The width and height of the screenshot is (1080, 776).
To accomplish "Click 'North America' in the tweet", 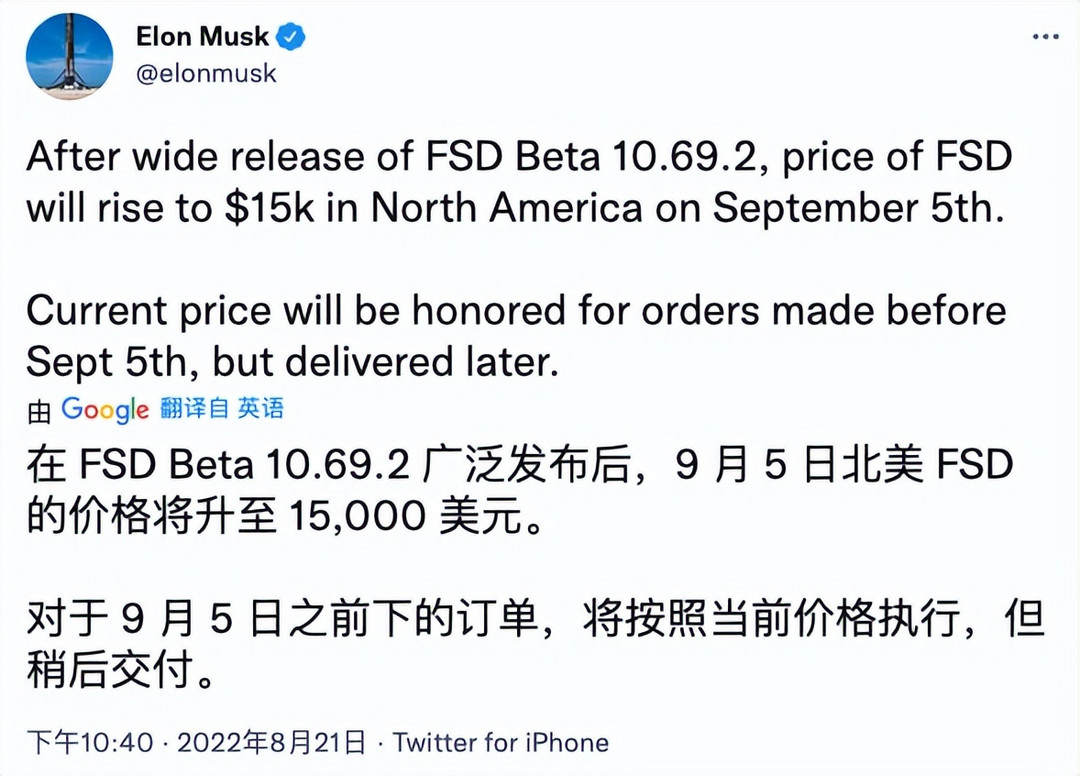I will pyautogui.click(x=507, y=208).
